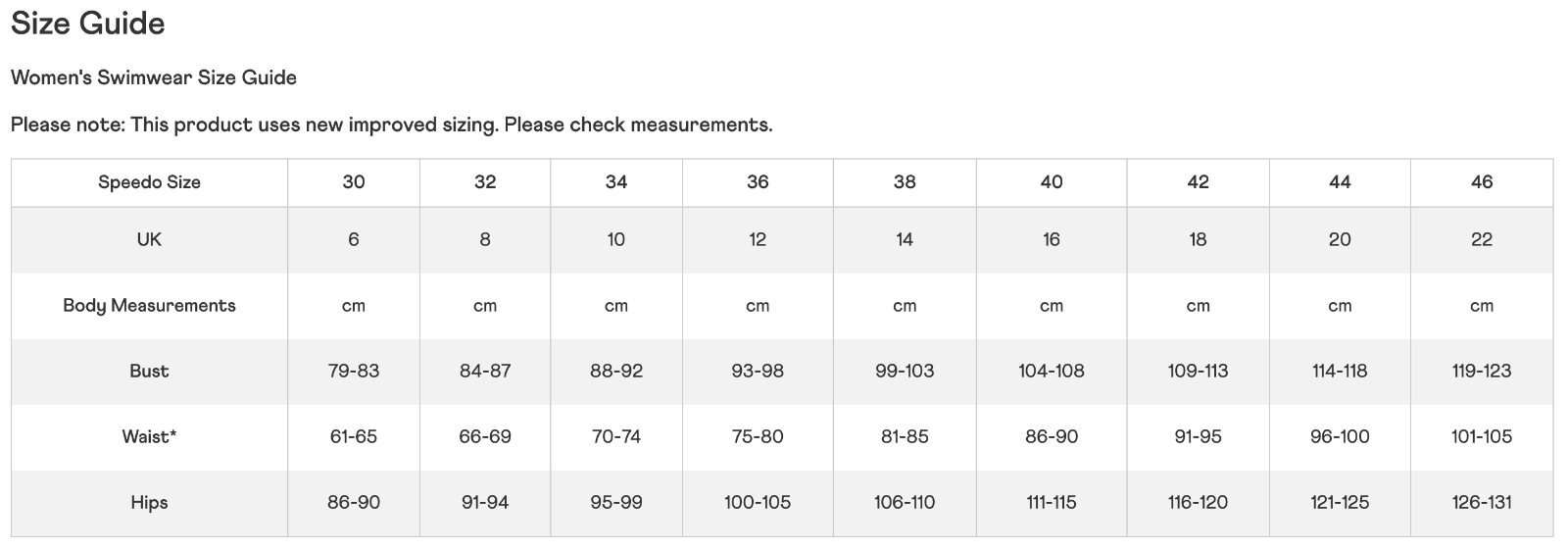The image size is (1568, 550).
Task: Click the Body Measurements row label
Action: (x=149, y=306)
